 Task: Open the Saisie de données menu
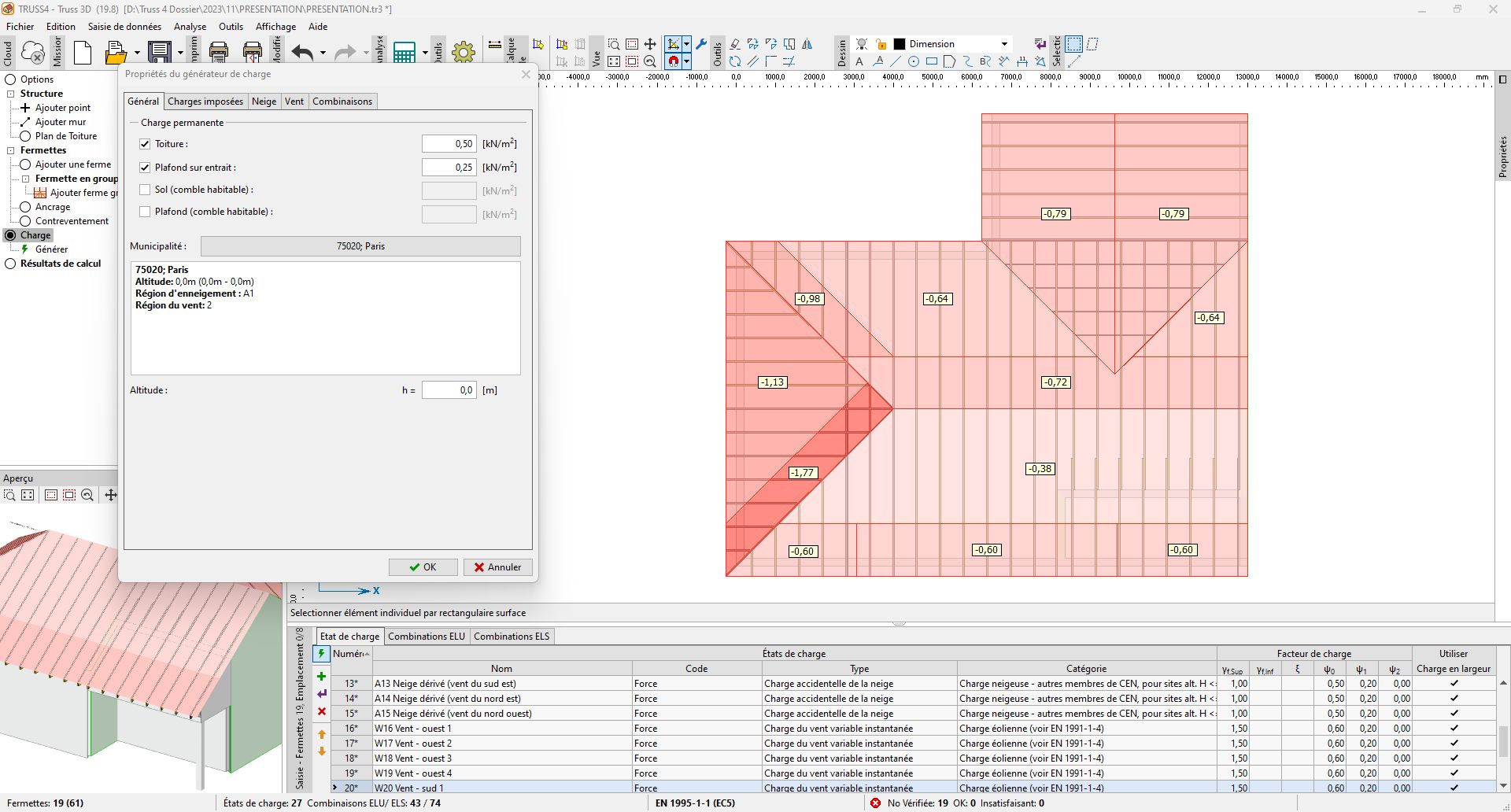coord(124,26)
